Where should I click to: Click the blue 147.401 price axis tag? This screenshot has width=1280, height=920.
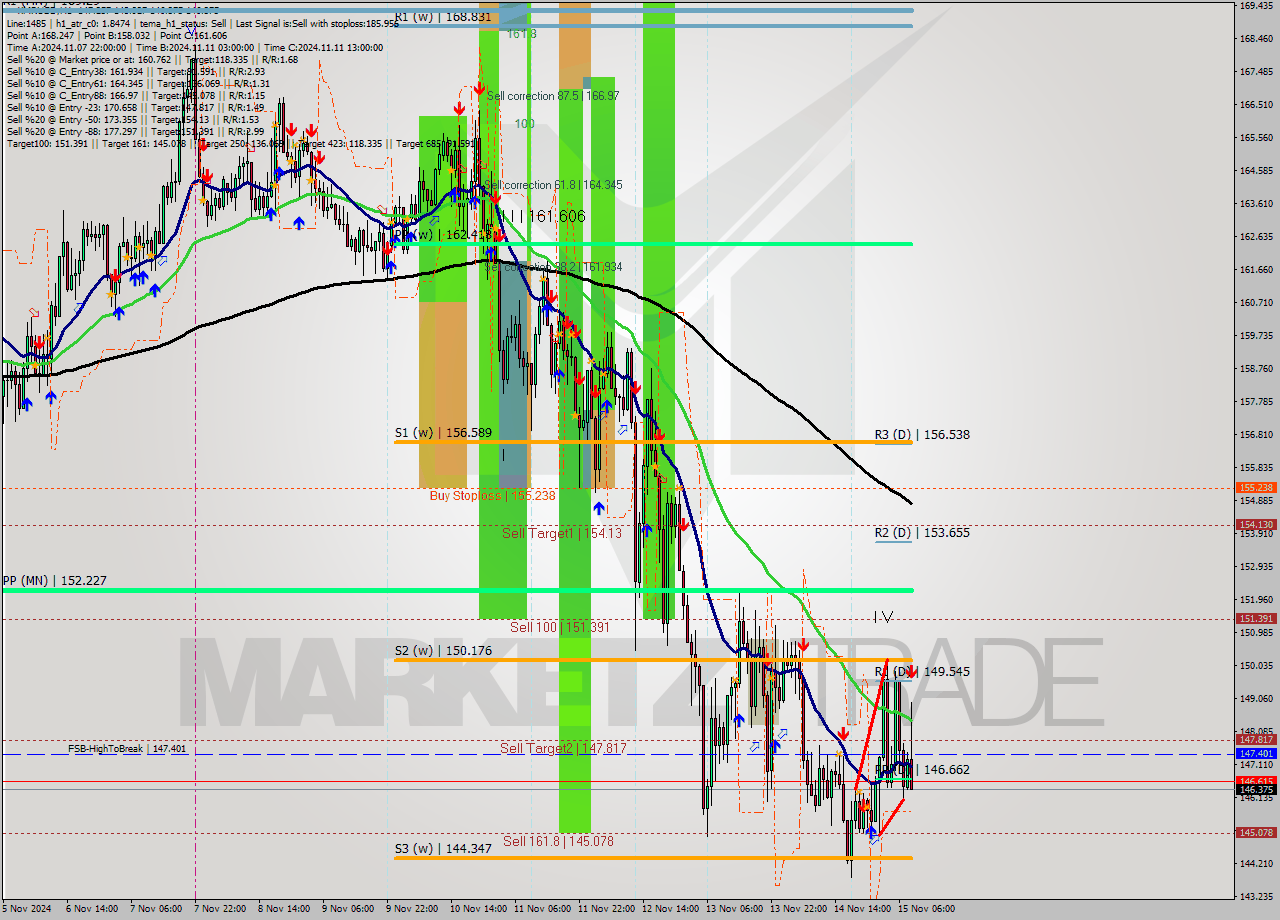(1256, 754)
